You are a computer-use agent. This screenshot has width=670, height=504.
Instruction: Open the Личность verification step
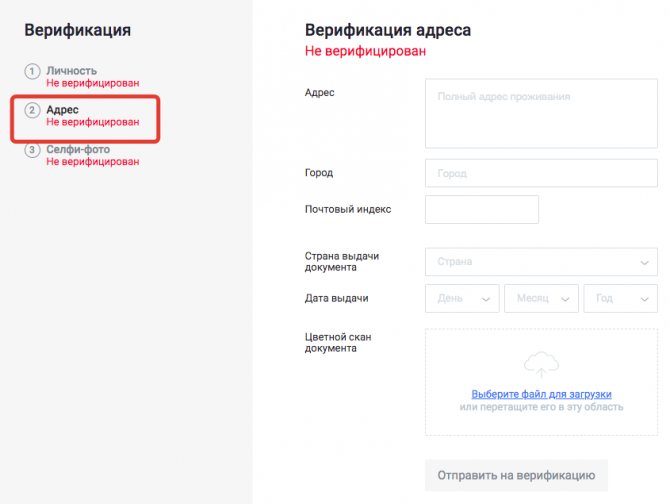[x=71, y=71]
